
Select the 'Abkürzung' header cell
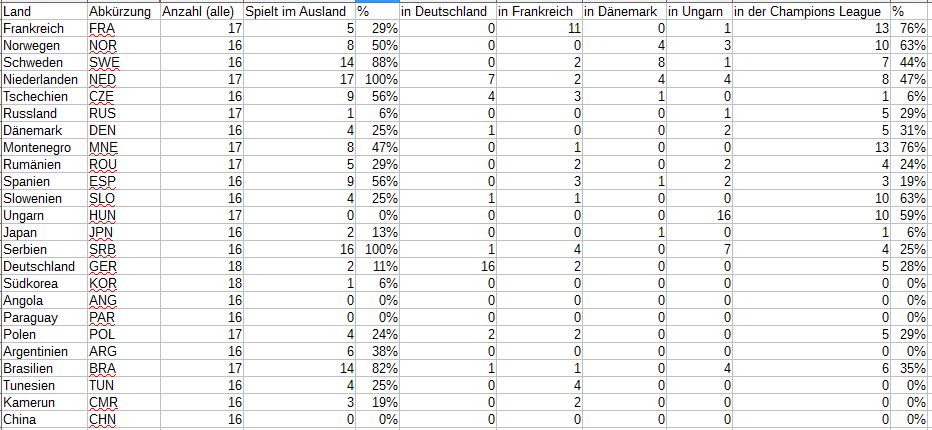click(x=120, y=11)
